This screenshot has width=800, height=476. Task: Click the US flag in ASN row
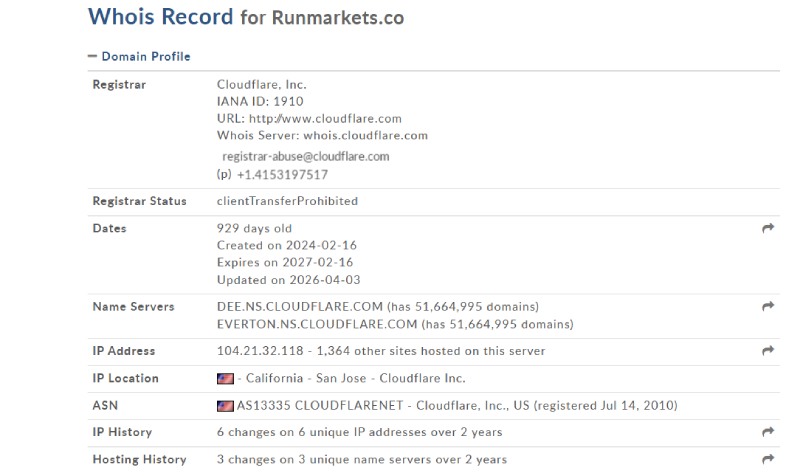click(x=225, y=406)
